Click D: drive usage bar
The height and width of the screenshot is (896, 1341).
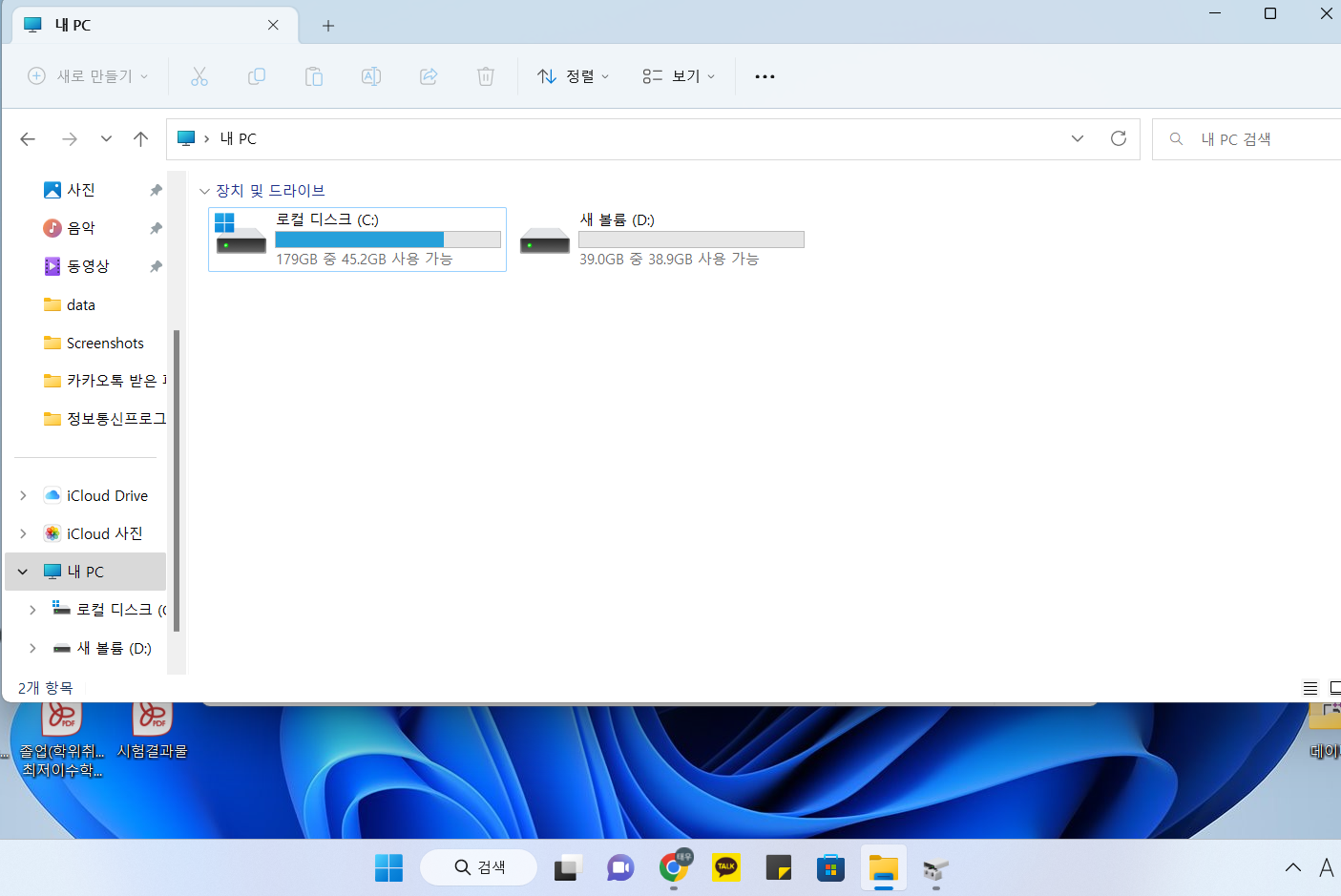coord(691,240)
